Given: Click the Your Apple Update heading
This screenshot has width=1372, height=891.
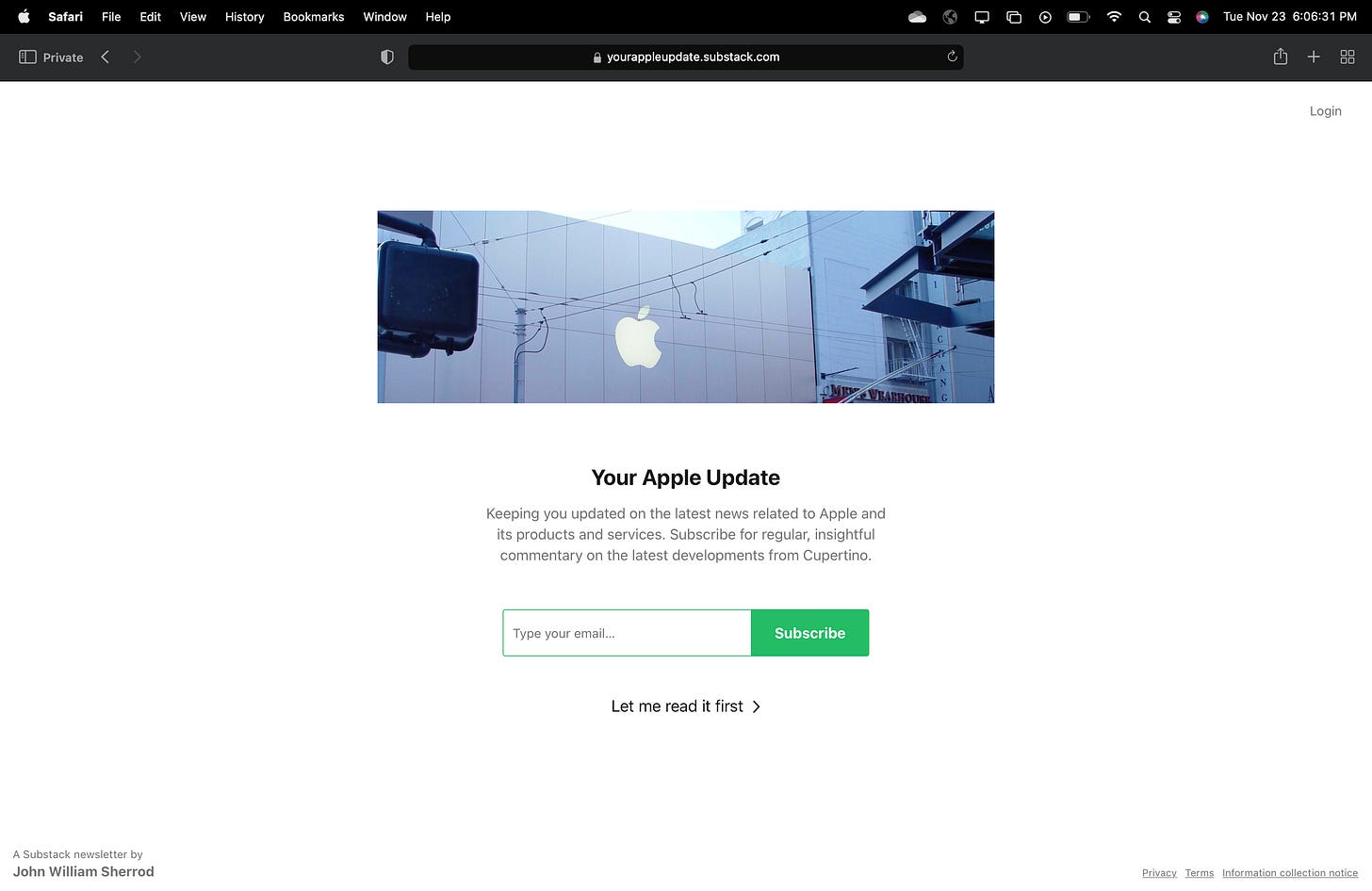Looking at the screenshot, I should [686, 478].
